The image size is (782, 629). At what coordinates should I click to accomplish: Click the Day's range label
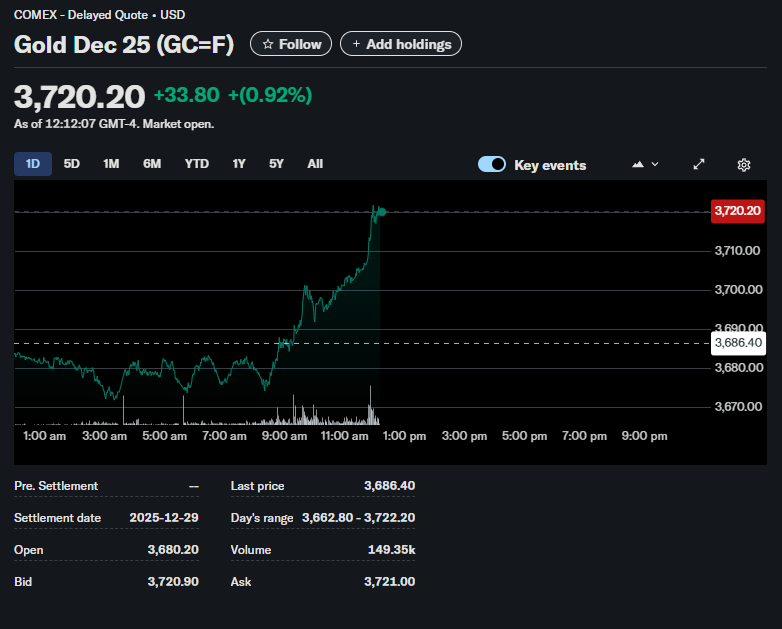(x=262, y=518)
